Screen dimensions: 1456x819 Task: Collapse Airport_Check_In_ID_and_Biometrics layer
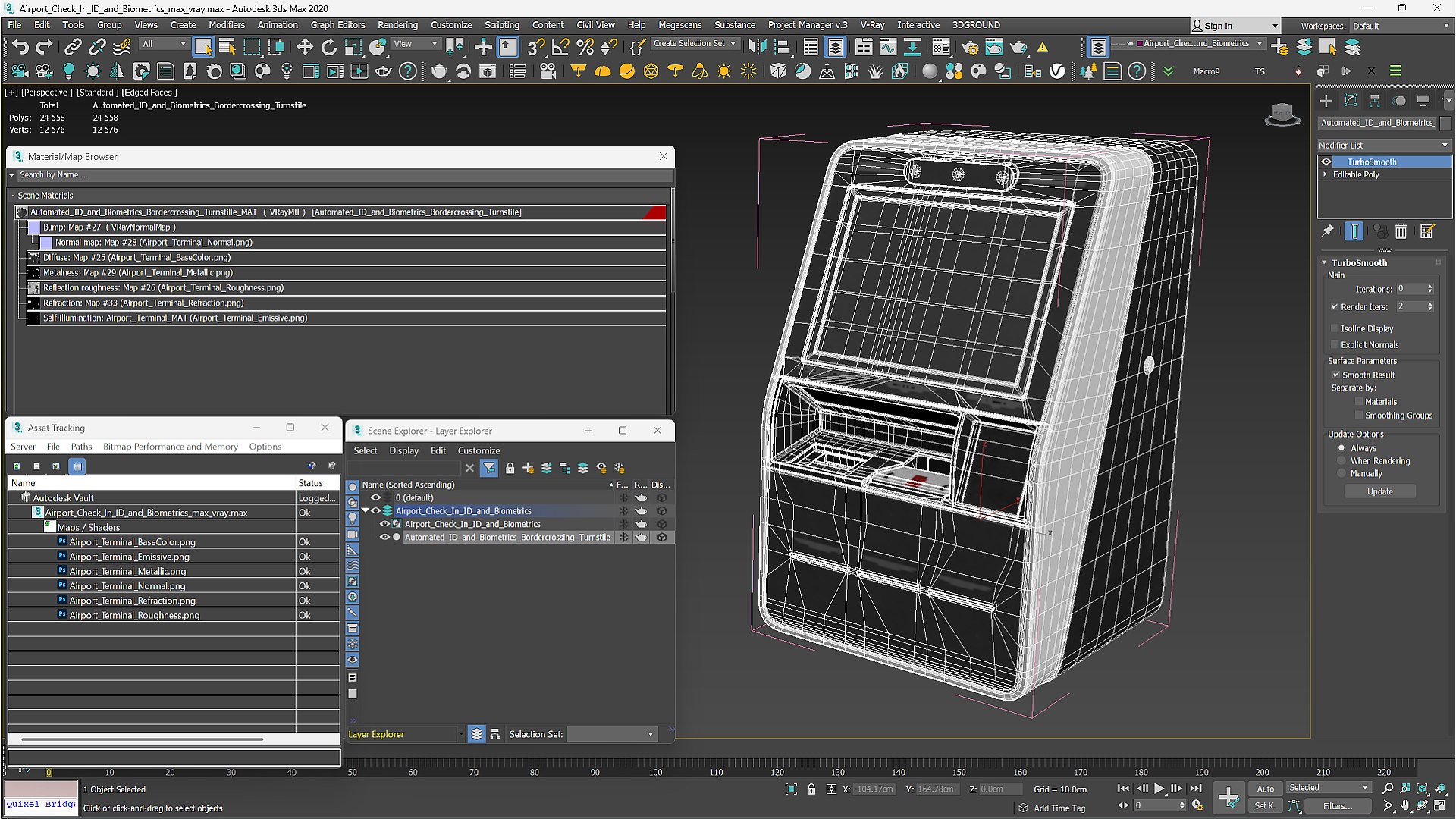(x=365, y=511)
